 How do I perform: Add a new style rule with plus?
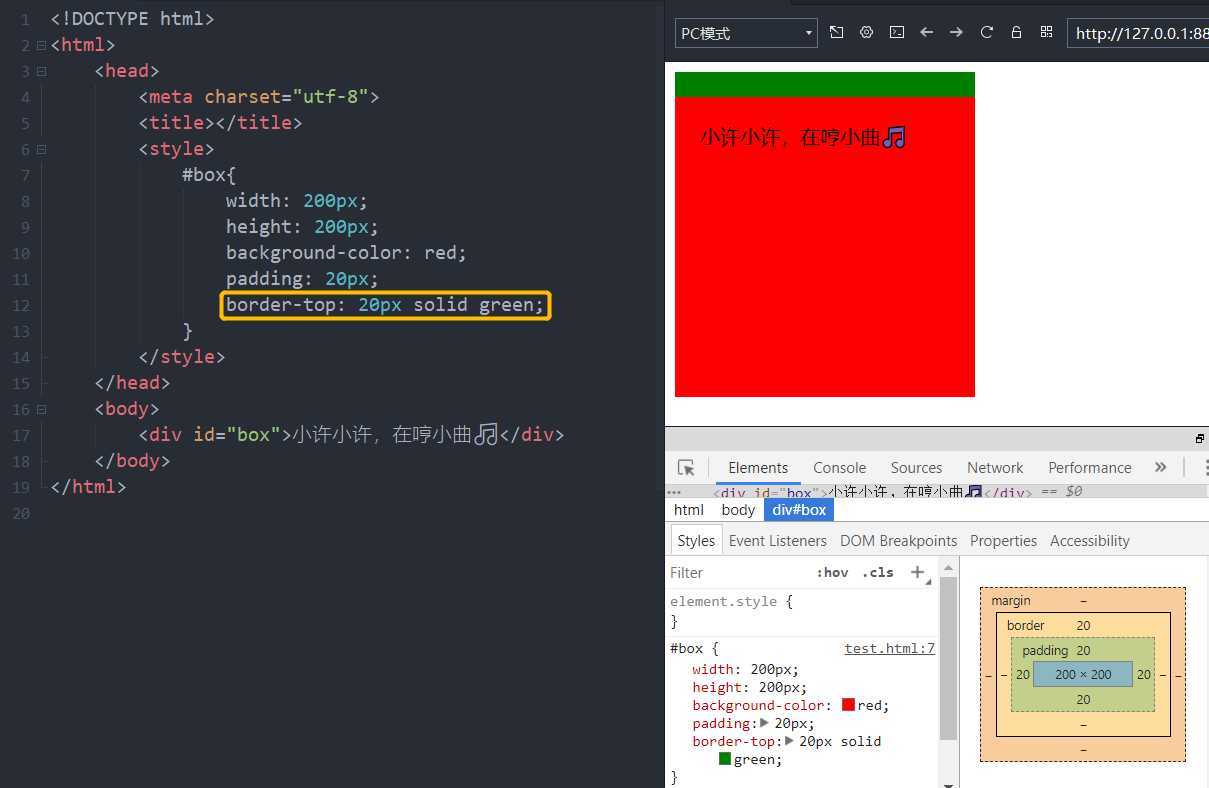pos(917,572)
